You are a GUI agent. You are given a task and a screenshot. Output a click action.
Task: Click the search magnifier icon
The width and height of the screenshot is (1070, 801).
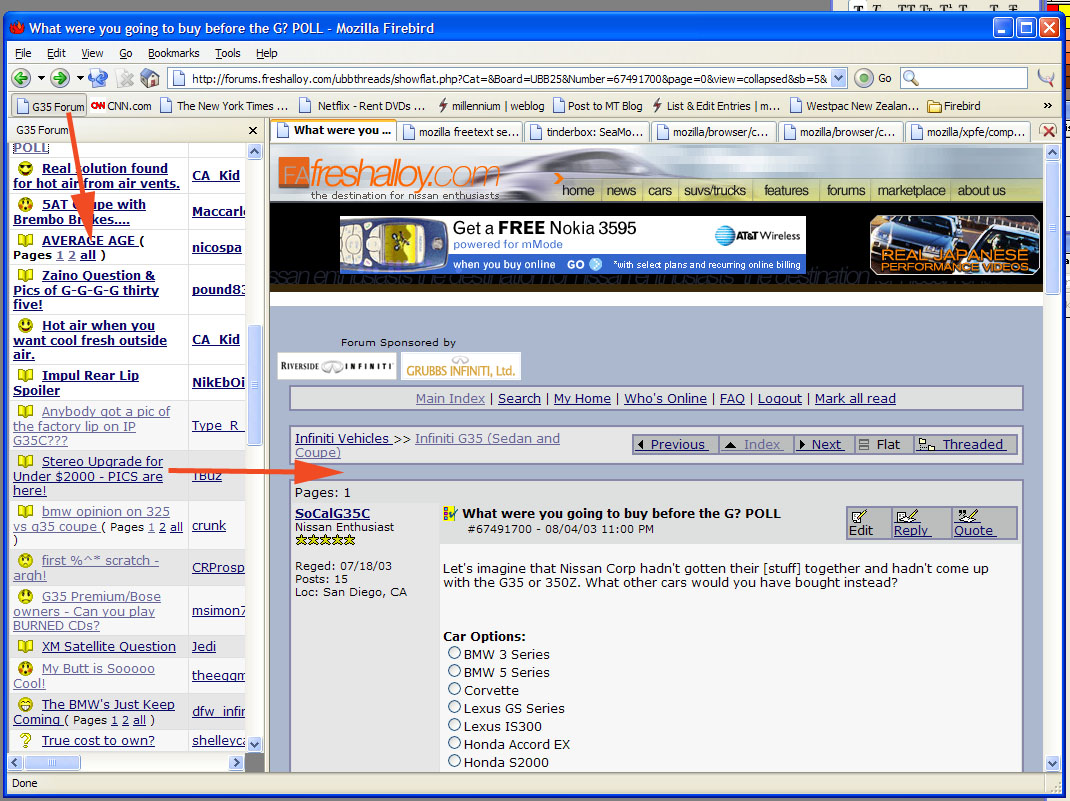[910, 78]
